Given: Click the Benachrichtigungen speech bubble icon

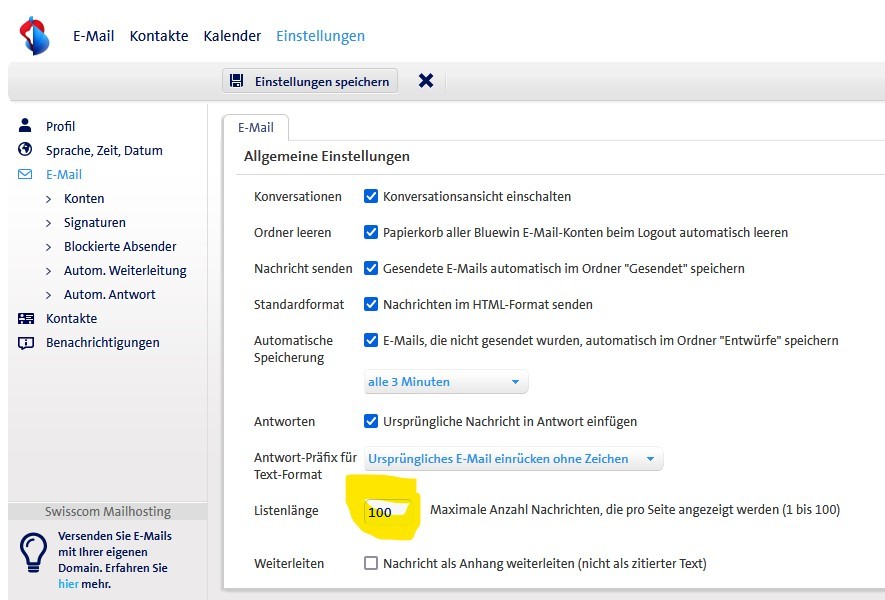Looking at the screenshot, I should 25,342.
